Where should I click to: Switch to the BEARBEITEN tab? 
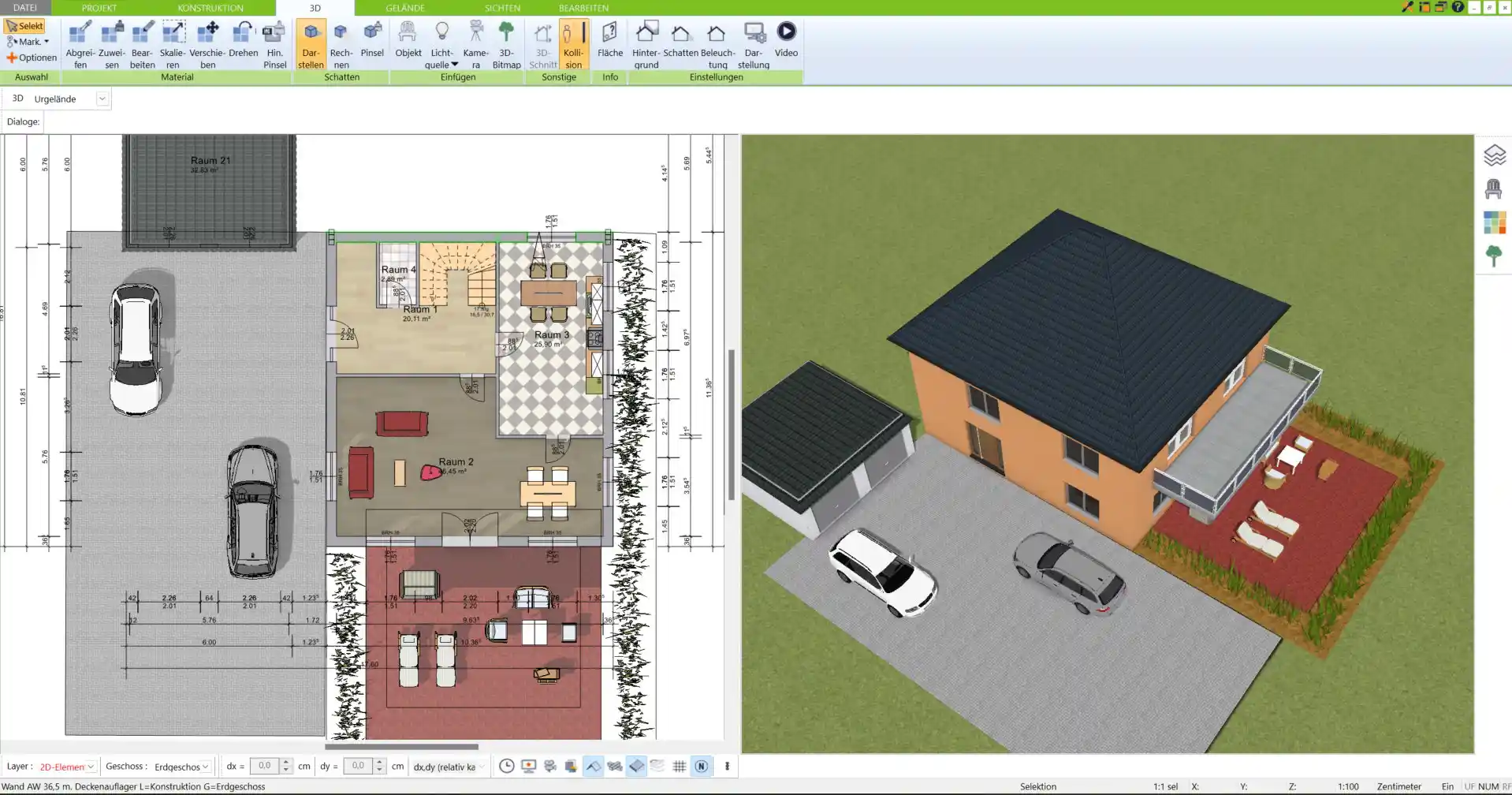coord(583,8)
